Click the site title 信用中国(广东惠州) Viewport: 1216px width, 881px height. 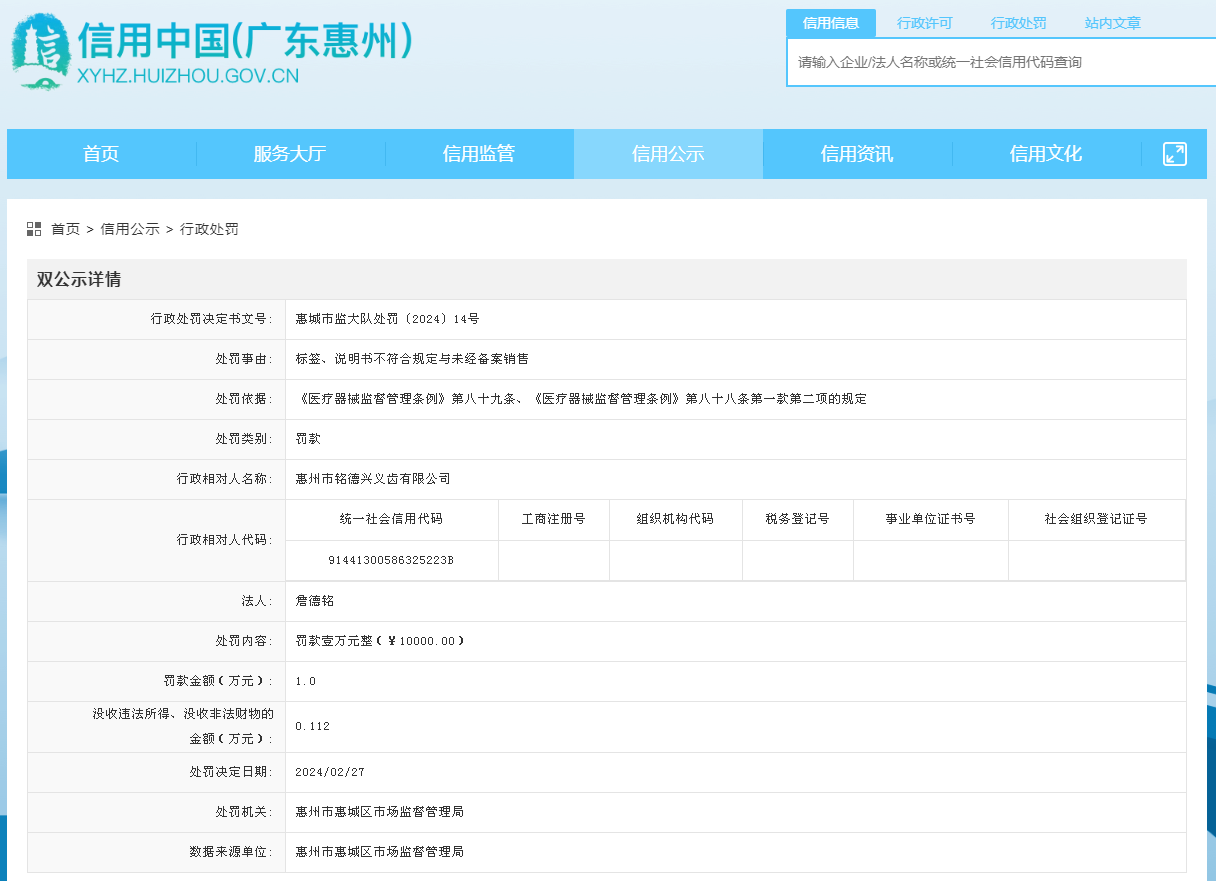point(246,41)
